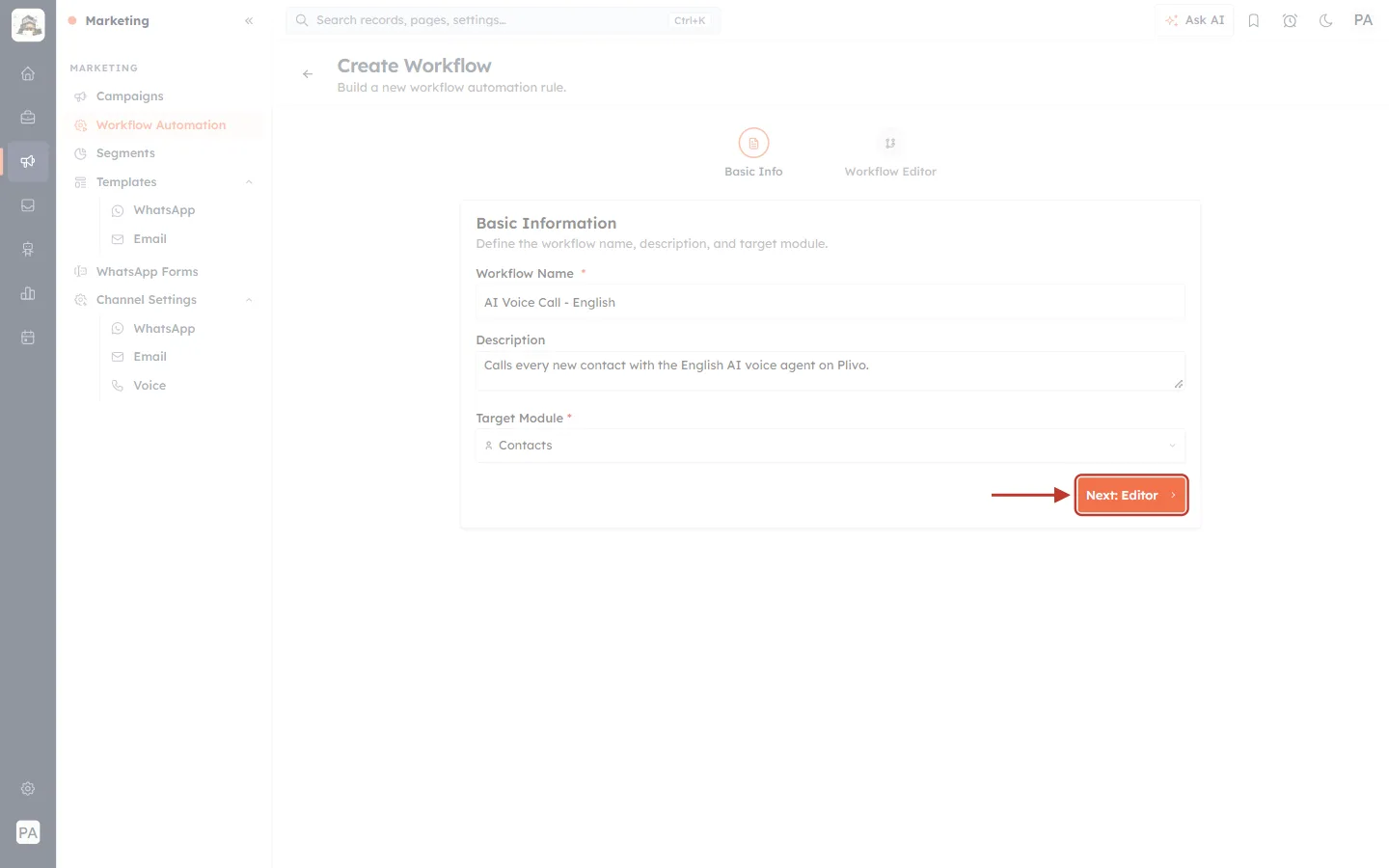1389x868 pixels.
Task: Open Segments in the sidebar
Action: 163,153
